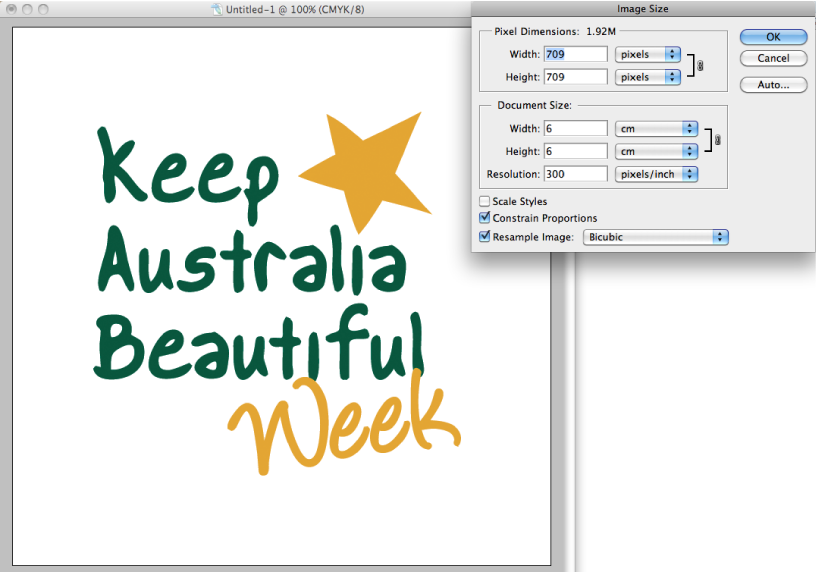The height and width of the screenshot is (572, 816).
Task: Click the 'Image Size' dialog title
Action: pyautogui.click(x=642, y=9)
